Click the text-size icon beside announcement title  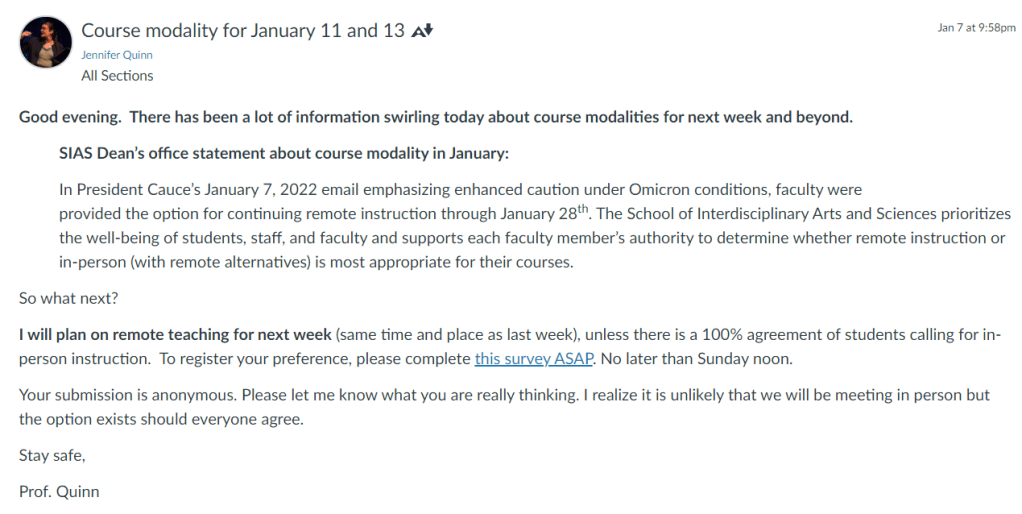point(421,31)
